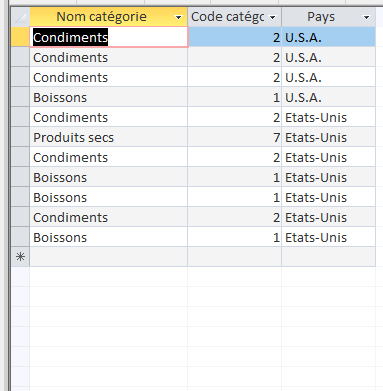
Task: Click the Boissons cell in the U.S.A. row
Action: click(x=109, y=97)
